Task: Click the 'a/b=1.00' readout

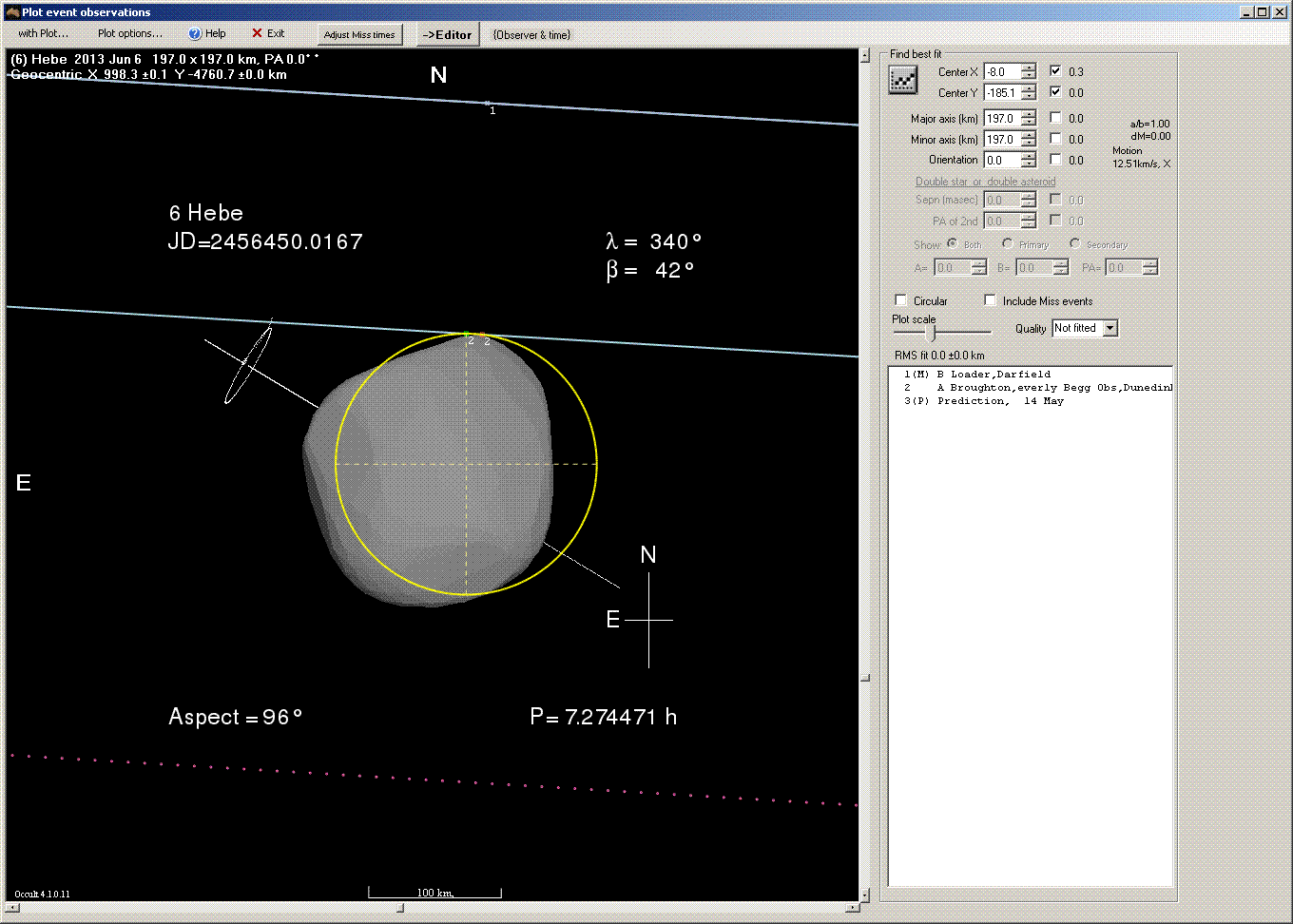Action: (1150, 124)
